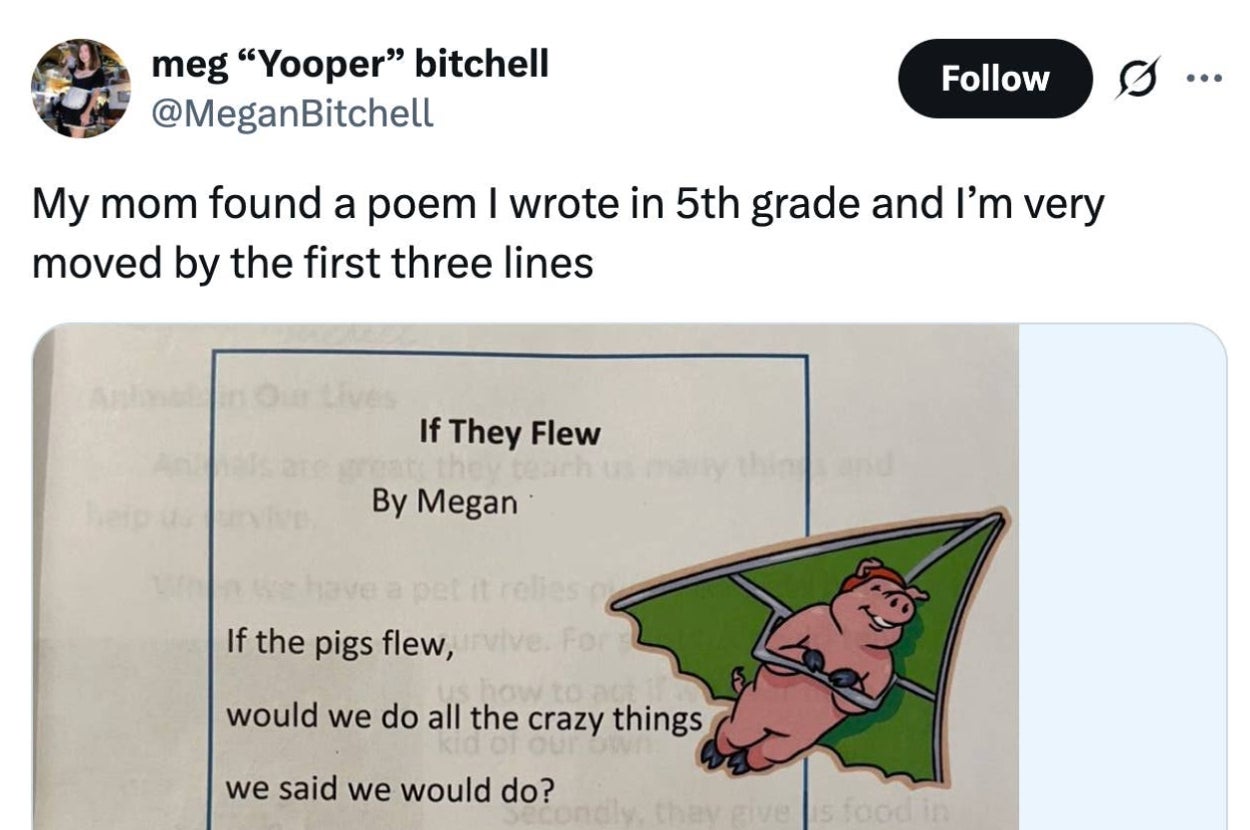Click meg's round profile avatar

[81, 88]
